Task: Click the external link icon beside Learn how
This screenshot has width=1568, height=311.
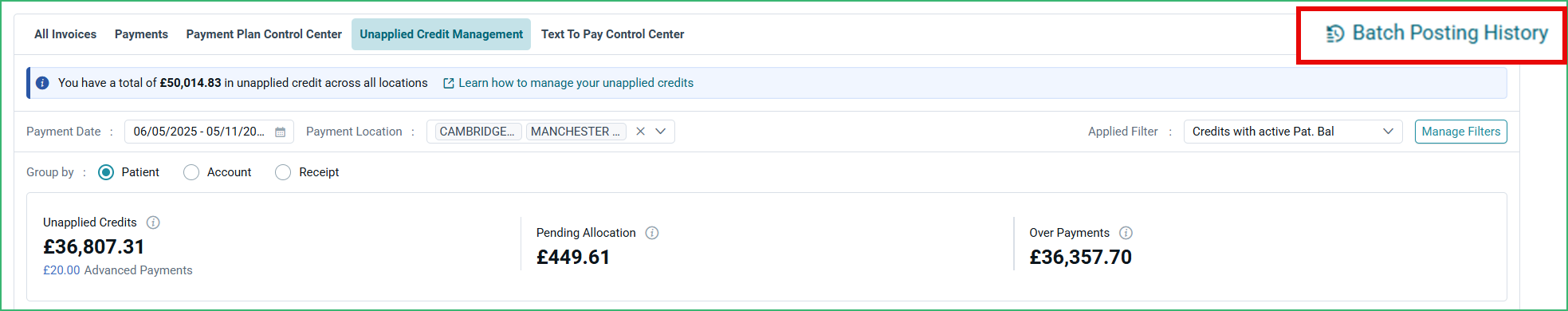Action: click(x=449, y=83)
